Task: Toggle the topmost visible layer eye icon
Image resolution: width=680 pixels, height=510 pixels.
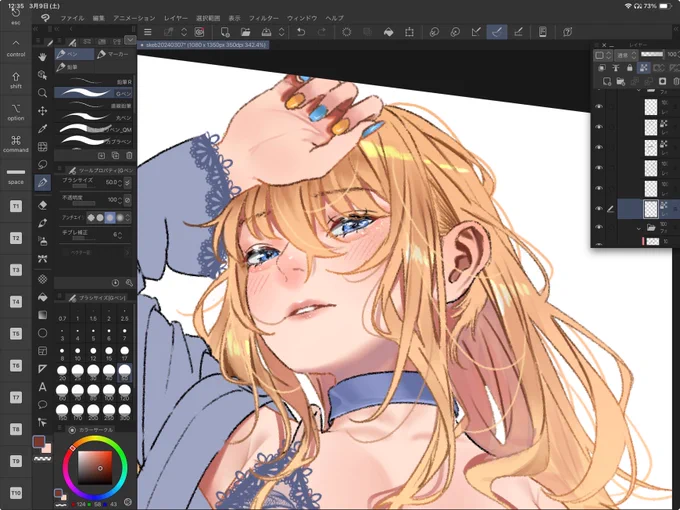Action: point(599,106)
